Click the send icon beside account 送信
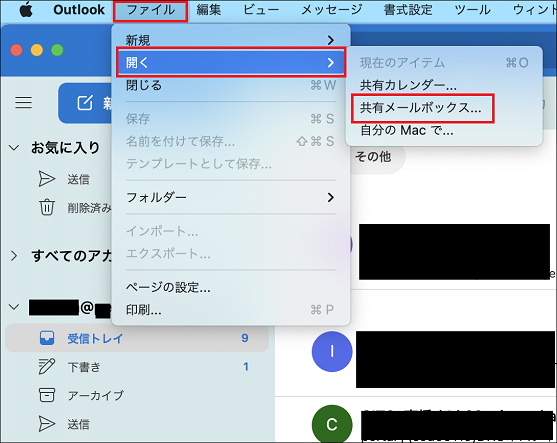The width and height of the screenshot is (557, 443). point(47,424)
